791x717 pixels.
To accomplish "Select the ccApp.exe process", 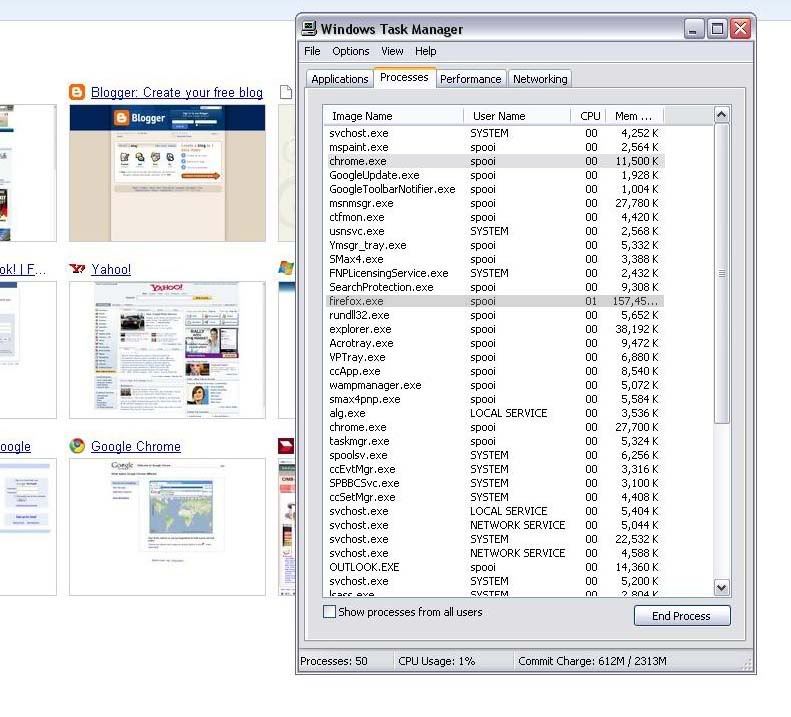I will (x=494, y=371).
